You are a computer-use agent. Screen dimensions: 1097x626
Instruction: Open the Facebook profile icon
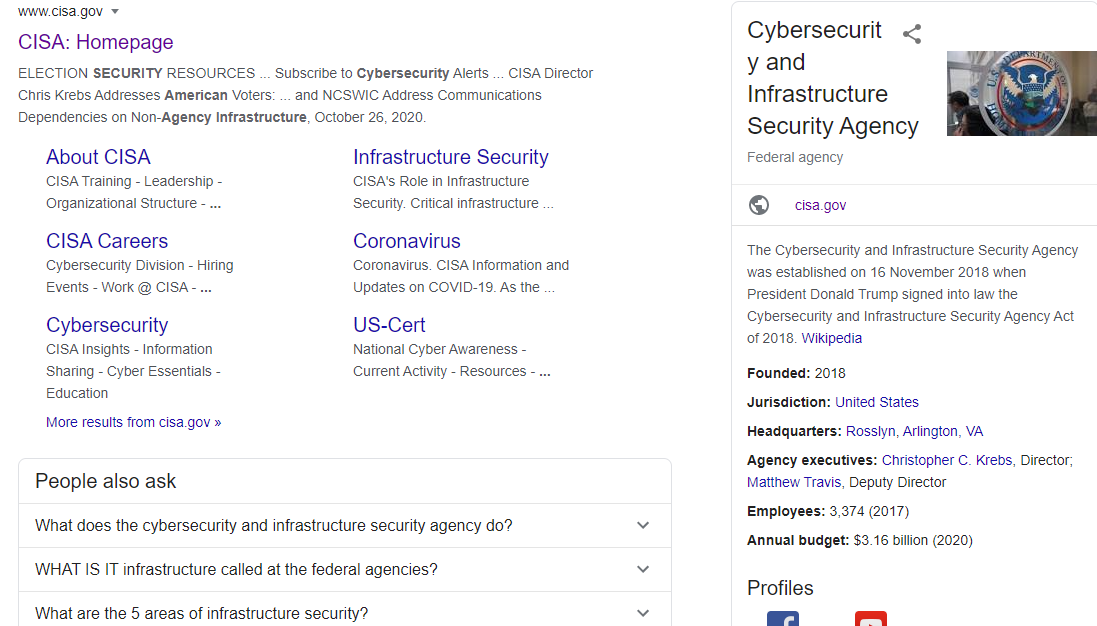pyautogui.click(x=782, y=618)
